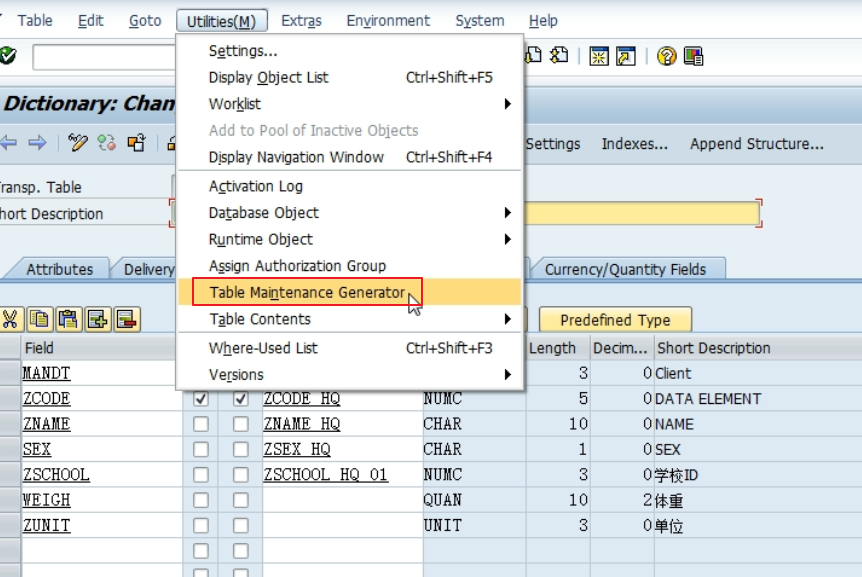
Task: Choose Display Object List menu entry
Action: (350, 77)
